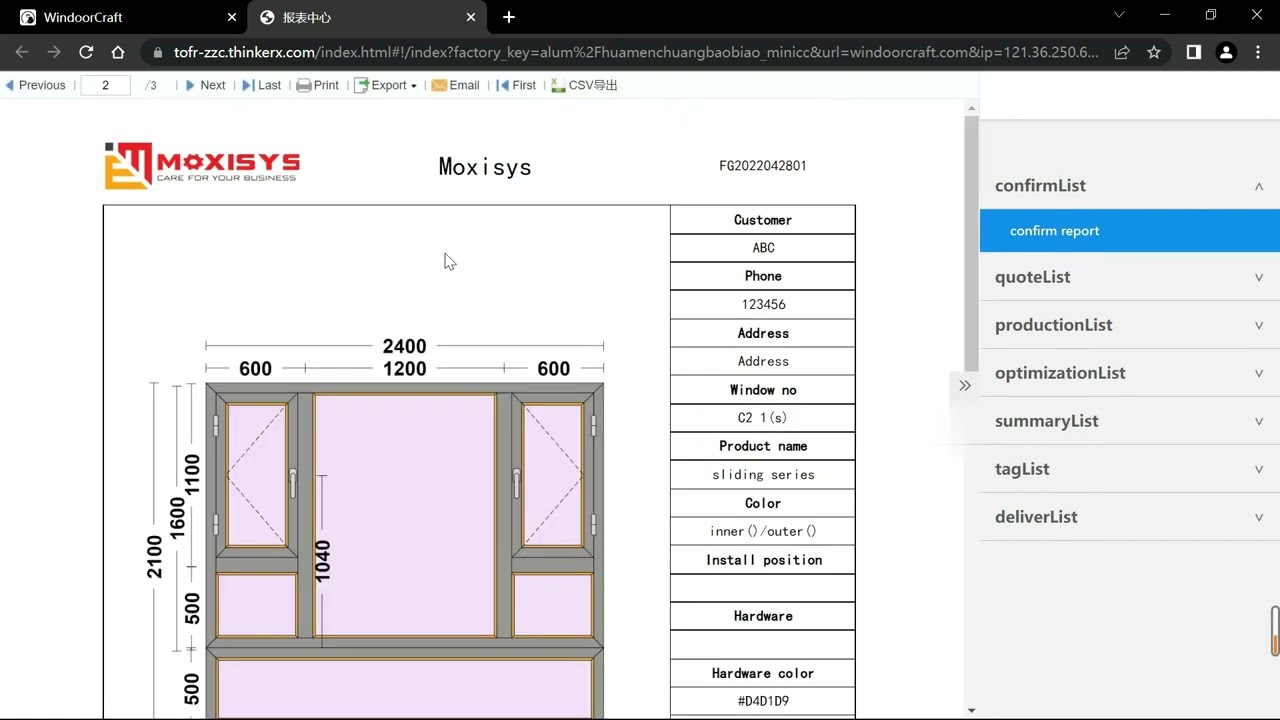Screen dimensions: 1280x720
Task: Expand the tagList section
Action: (1130, 469)
